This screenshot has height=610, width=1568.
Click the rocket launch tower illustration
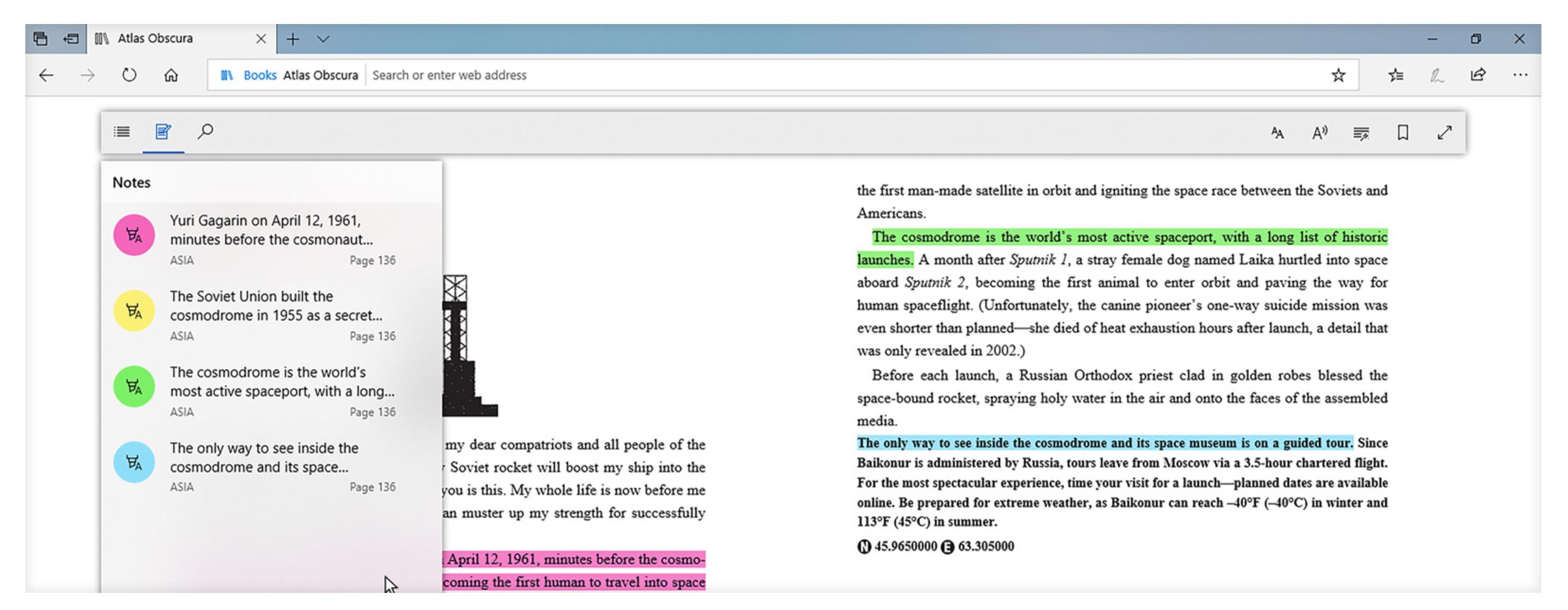(470, 346)
